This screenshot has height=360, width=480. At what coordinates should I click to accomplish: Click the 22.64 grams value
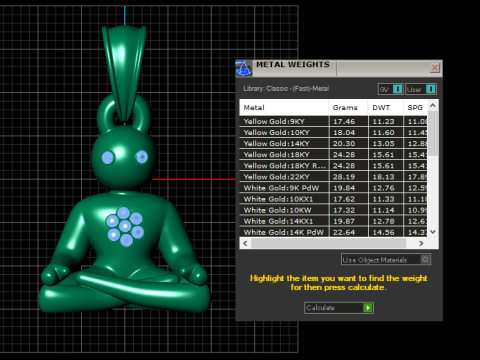[x=344, y=232]
